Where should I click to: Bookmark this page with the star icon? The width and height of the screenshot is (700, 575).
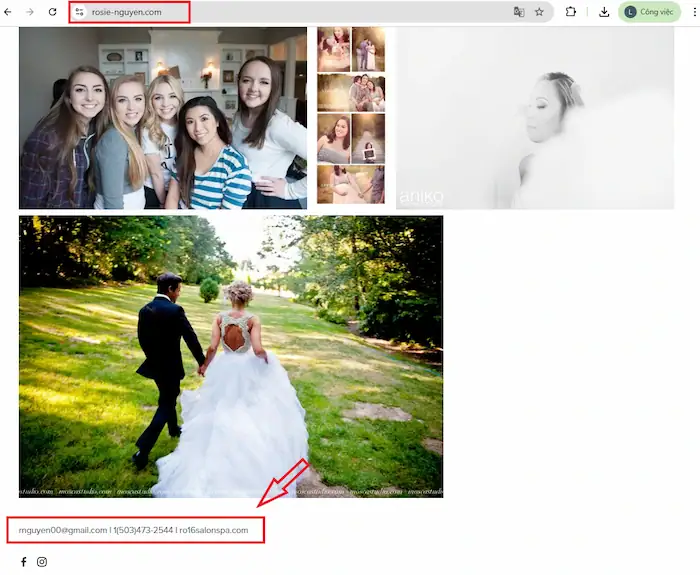click(x=539, y=12)
